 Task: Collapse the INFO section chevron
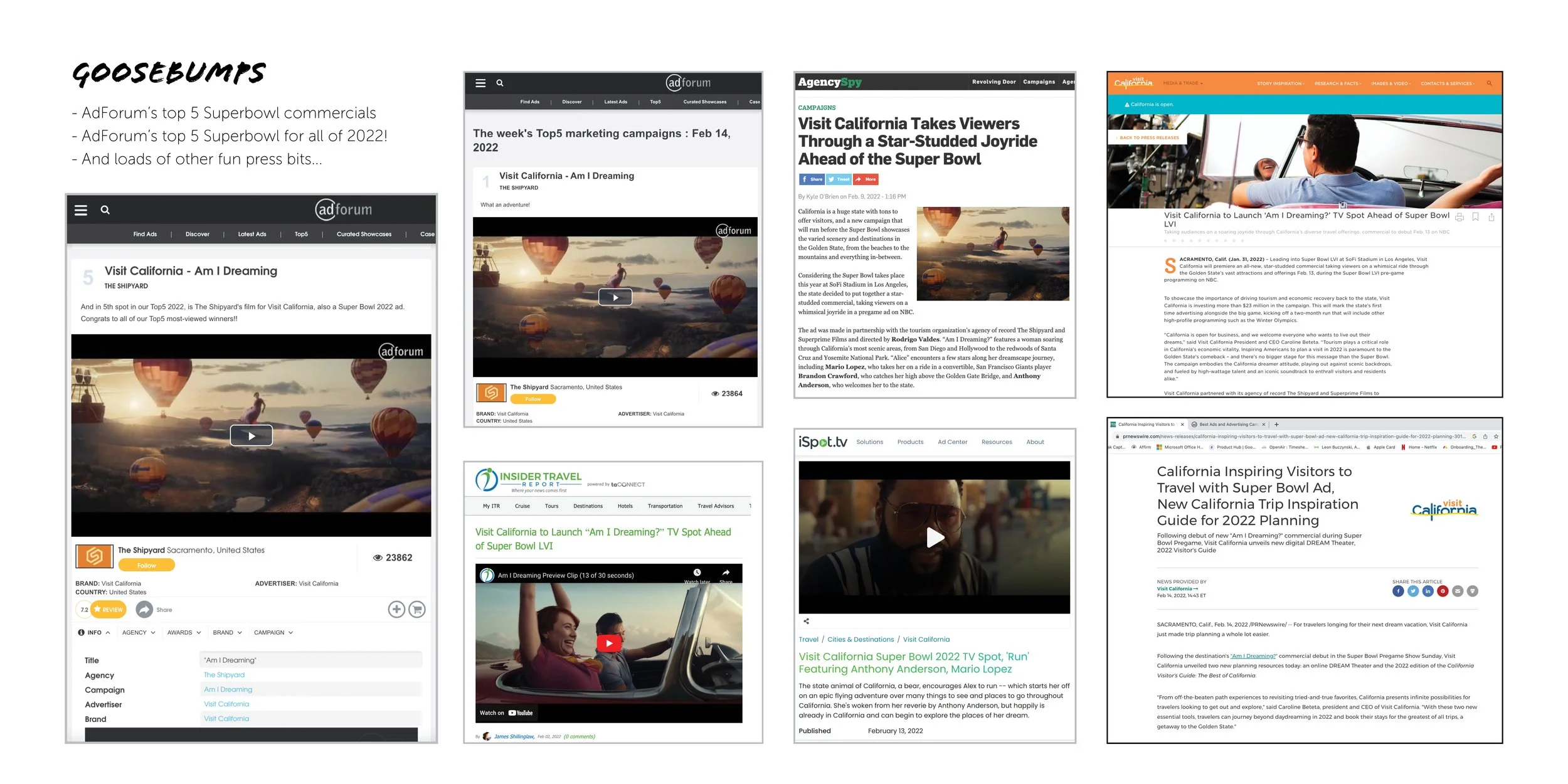(x=108, y=632)
